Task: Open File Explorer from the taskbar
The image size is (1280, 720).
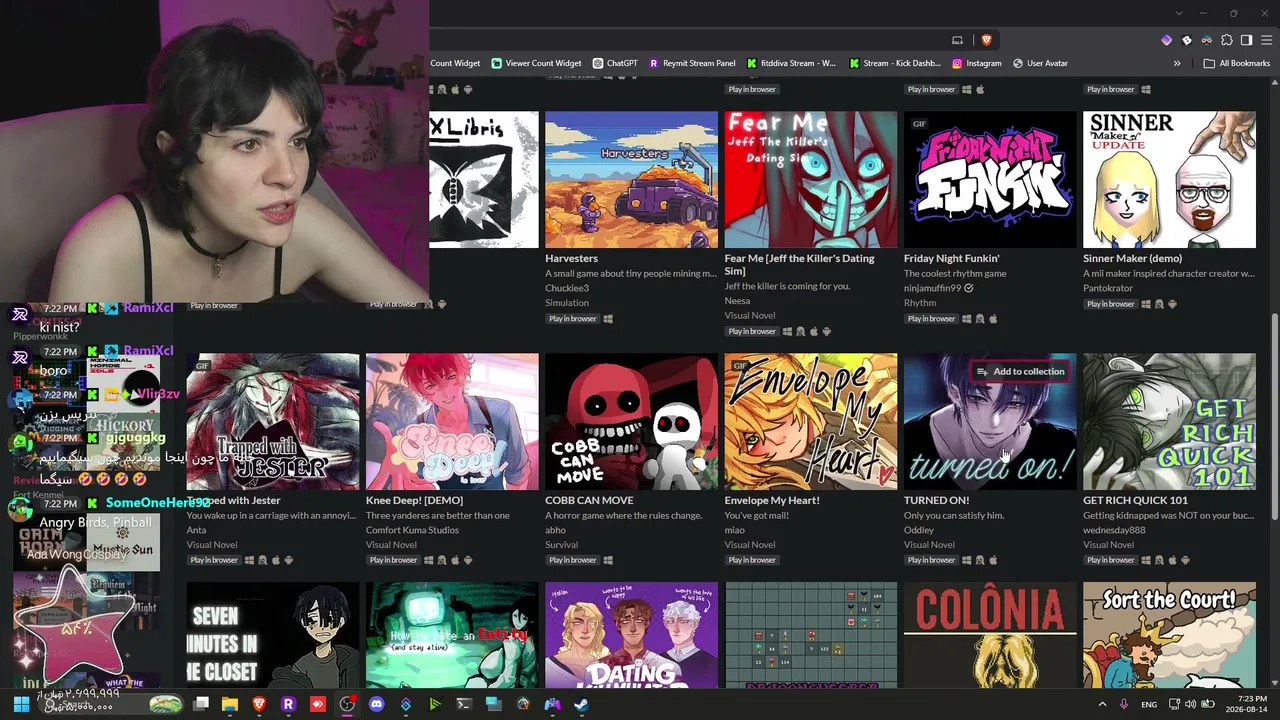Action: (230, 704)
